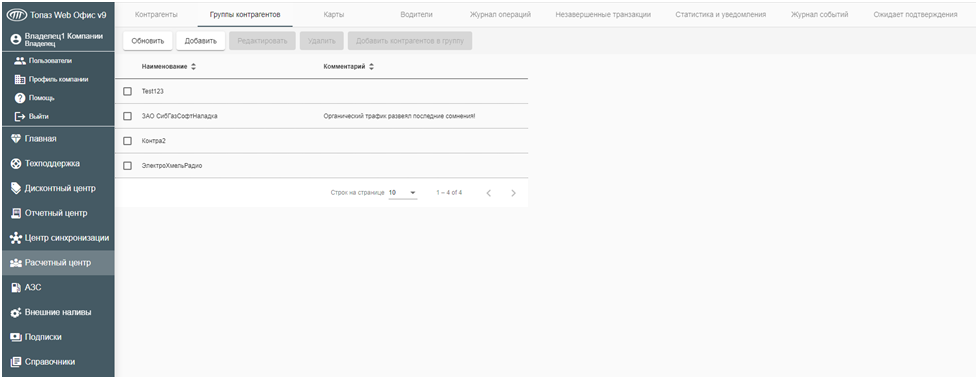This screenshot has width=978, height=379.
Task: Click the Наименование column header
Action: [165, 66]
